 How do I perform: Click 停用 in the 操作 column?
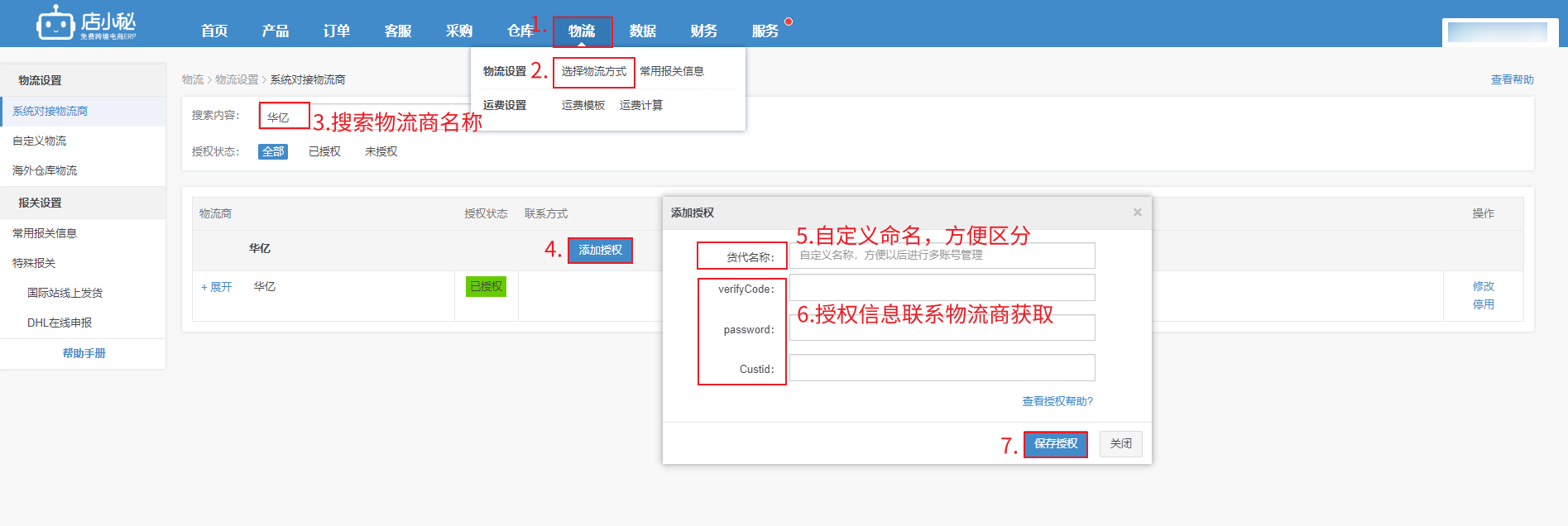click(1484, 304)
